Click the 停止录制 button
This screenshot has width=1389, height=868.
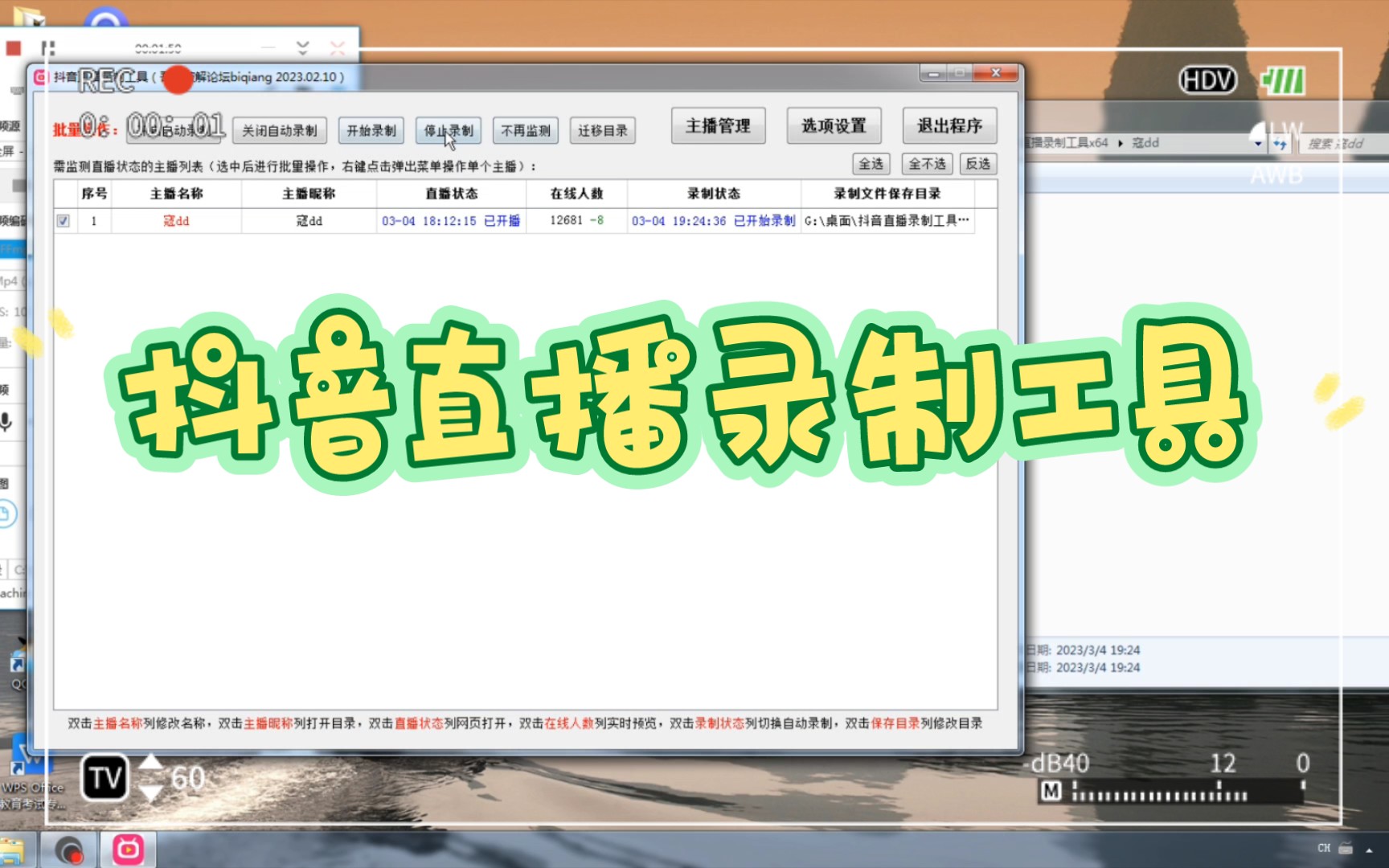(449, 130)
